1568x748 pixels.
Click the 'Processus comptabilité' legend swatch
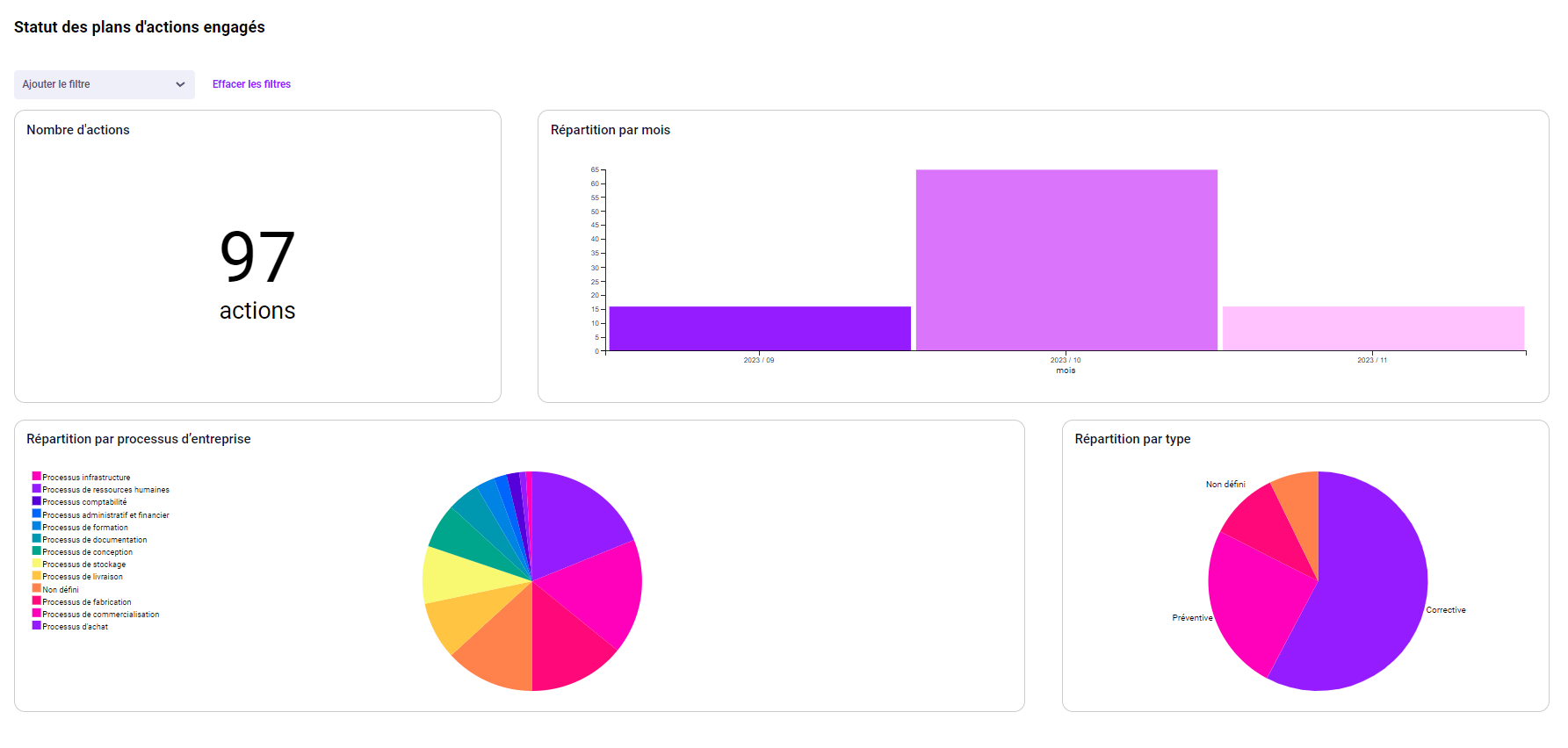coord(37,501)
